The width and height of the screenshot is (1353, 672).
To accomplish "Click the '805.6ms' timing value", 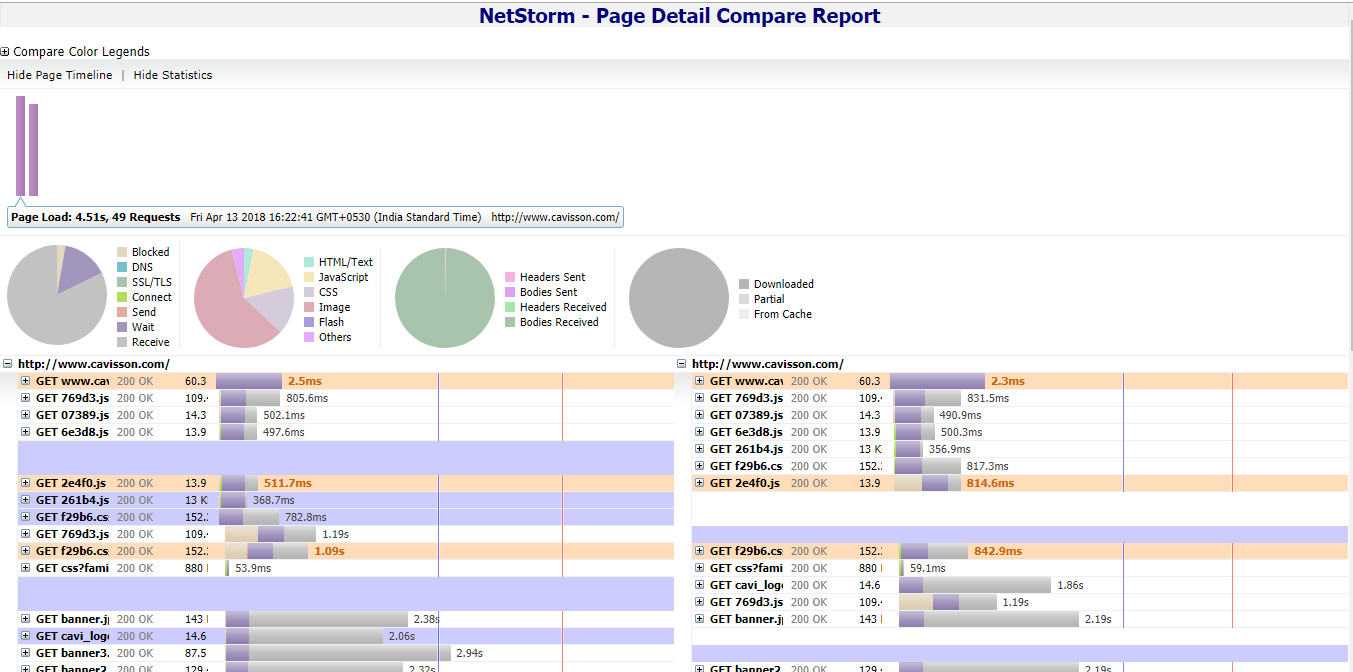I will [x=307, y=398].
